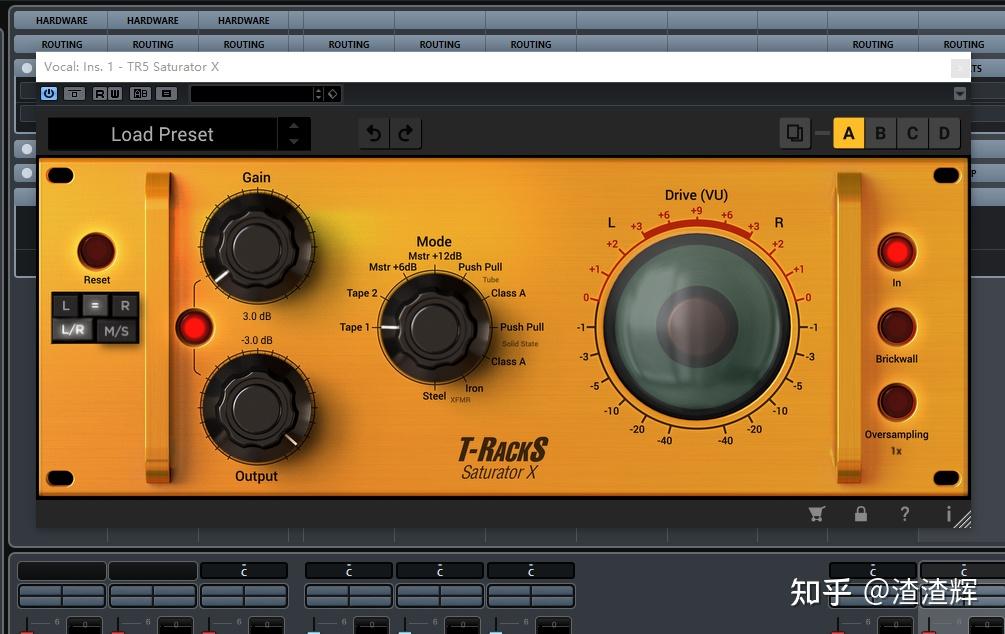This screenshot has width=1005, height=634.
Task: Switch A/B comparison setting icon
Action: coord(140,94)
